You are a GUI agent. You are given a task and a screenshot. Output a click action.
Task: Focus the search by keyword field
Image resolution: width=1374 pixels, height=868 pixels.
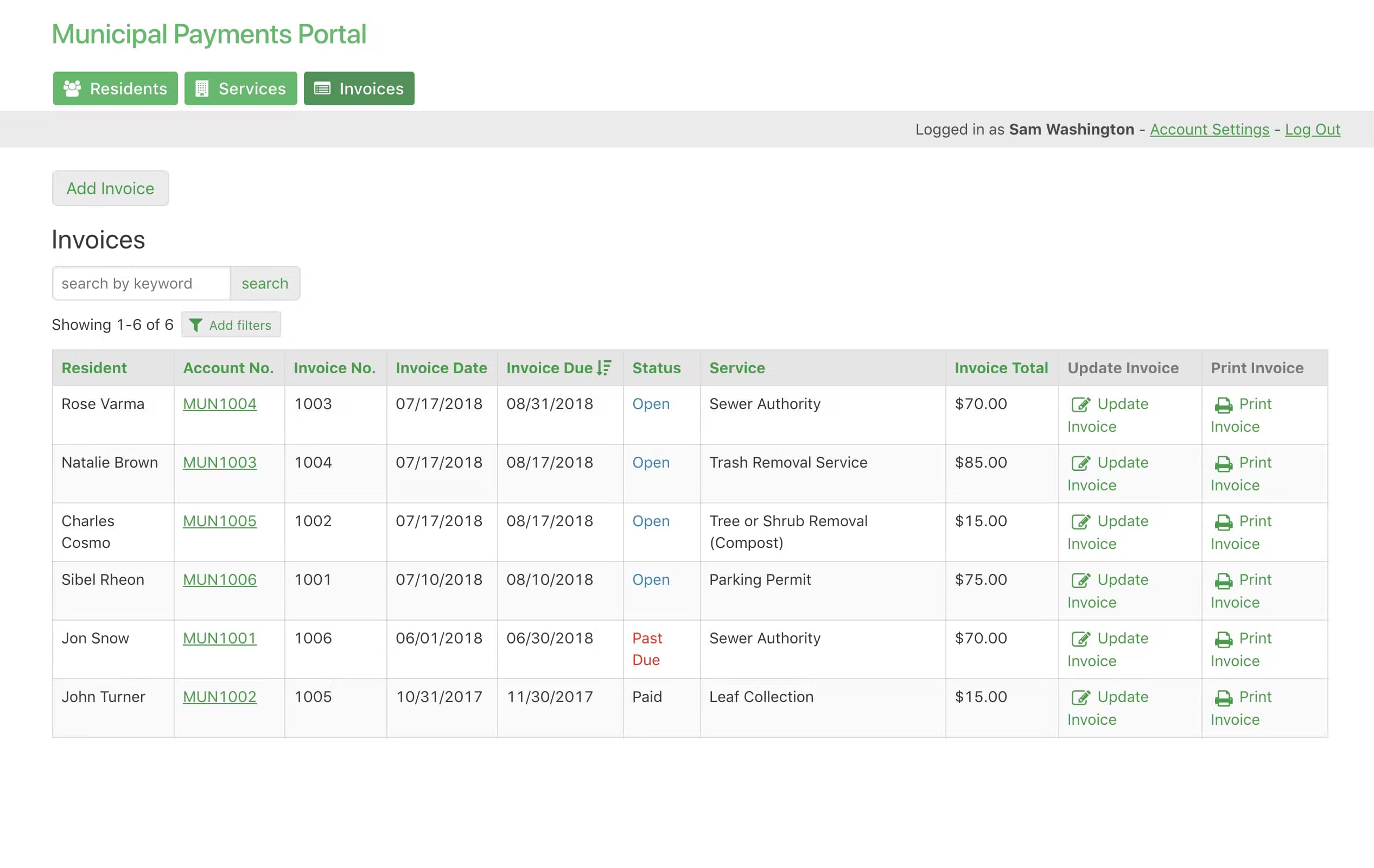click(142, 283)
